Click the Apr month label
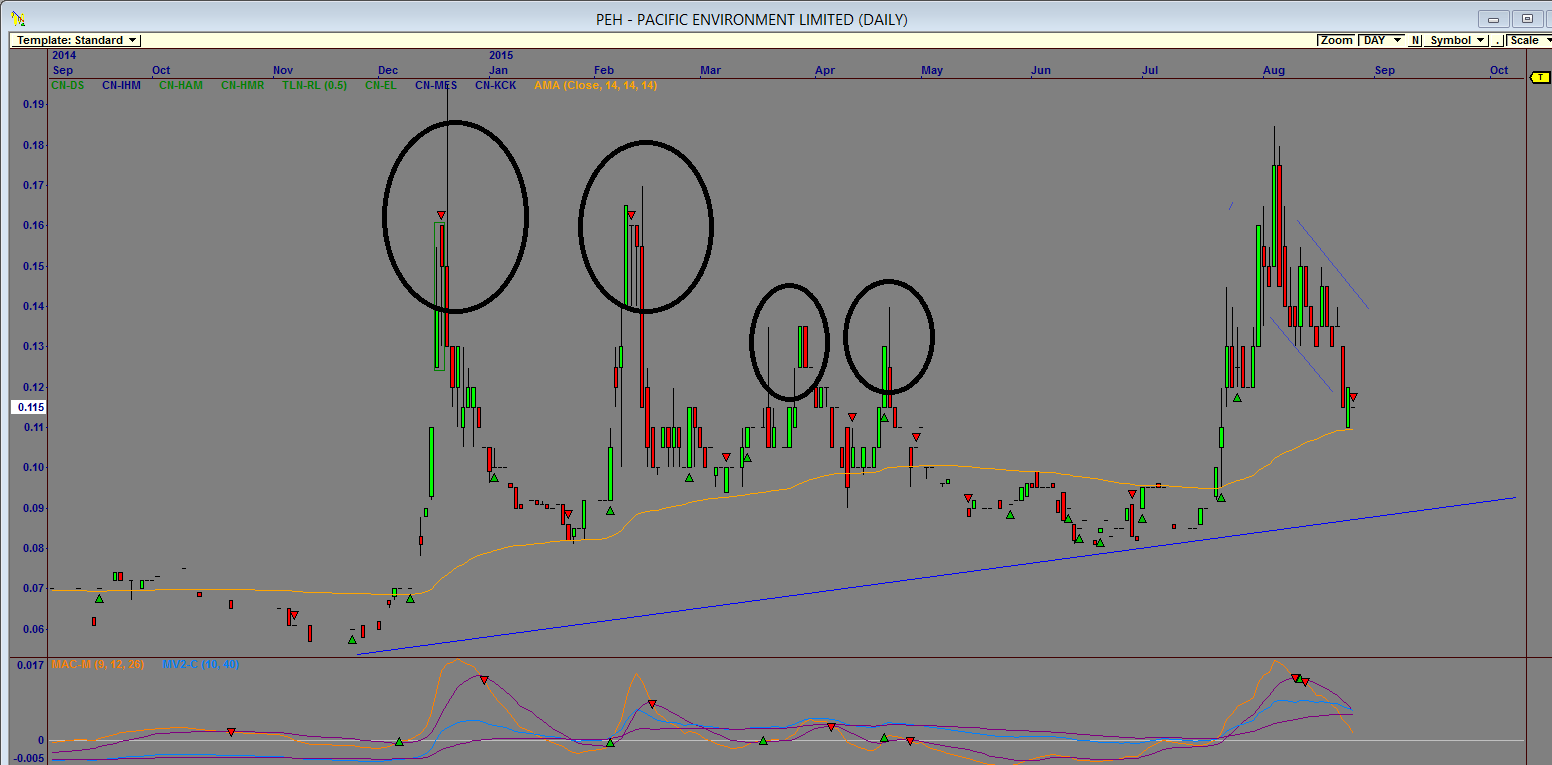The image size is (1552, 765). tap(825, 70)
